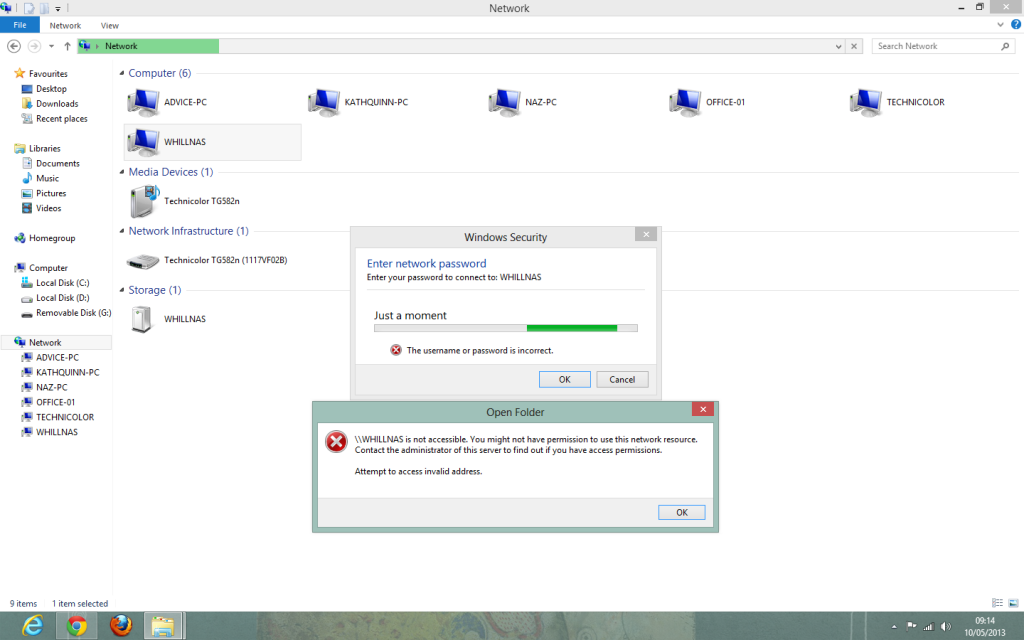Click the Search Network input field
Screen dimensions: 1024x640
click(x=935, y=46)
